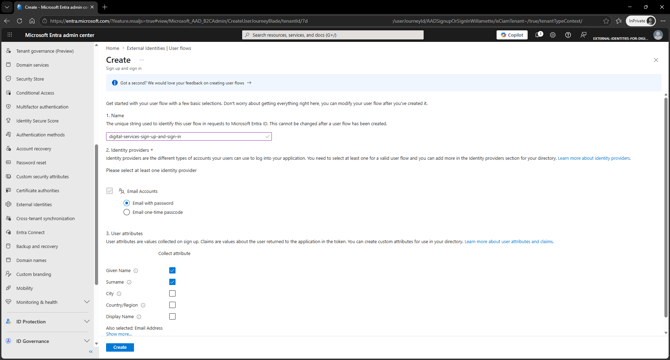Check the City attribute
This screenshot has width=670, height=360.
click(172, 293)
